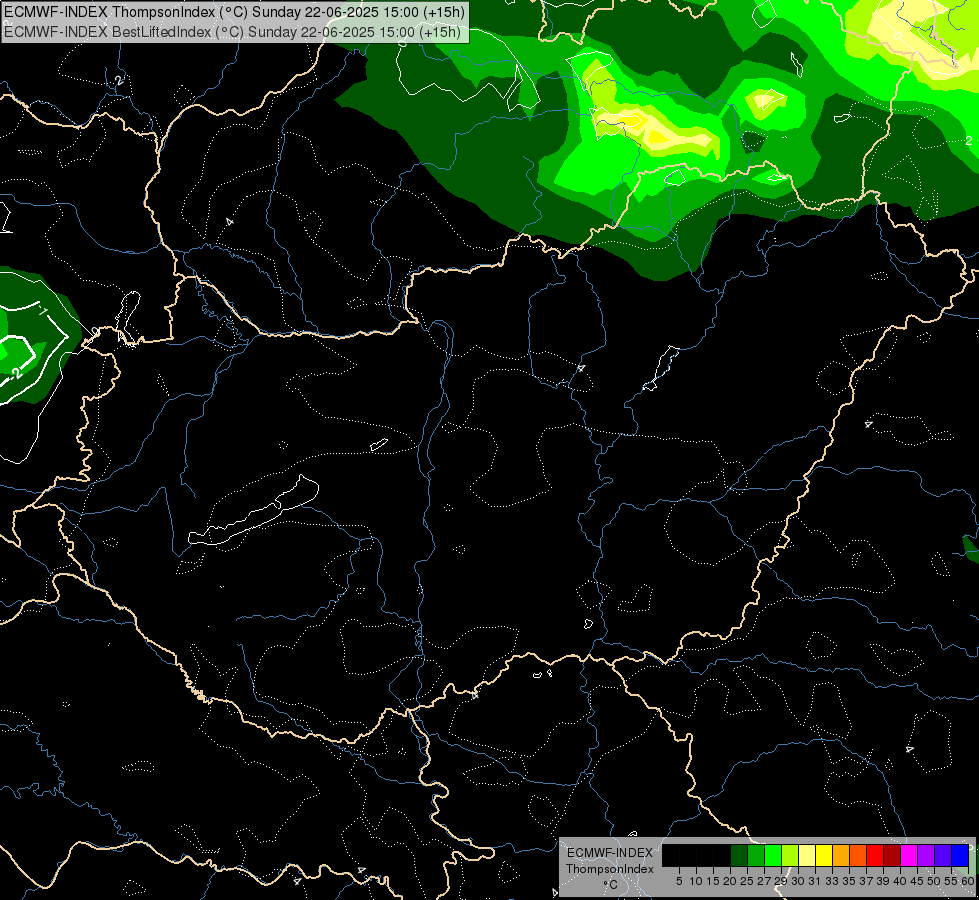Click the ECMWF-INDEX label in the legend
979x900 pixels.
click(610, 853)
